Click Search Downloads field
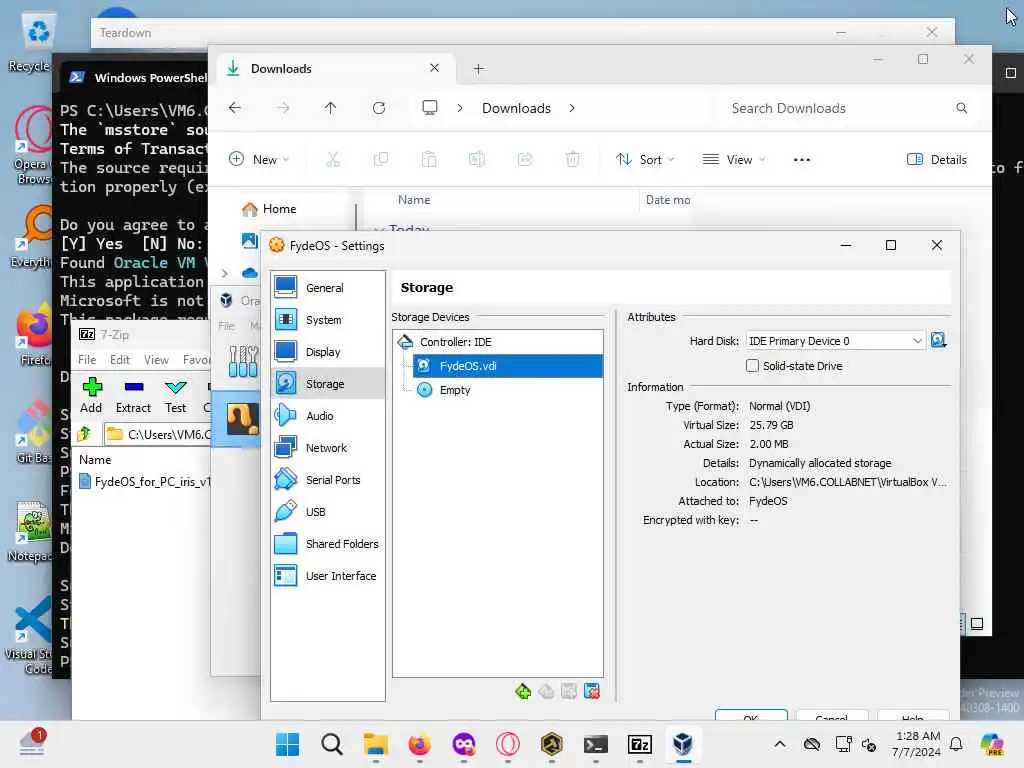Screen dimensions: 1024x768 tap(846, 108)
